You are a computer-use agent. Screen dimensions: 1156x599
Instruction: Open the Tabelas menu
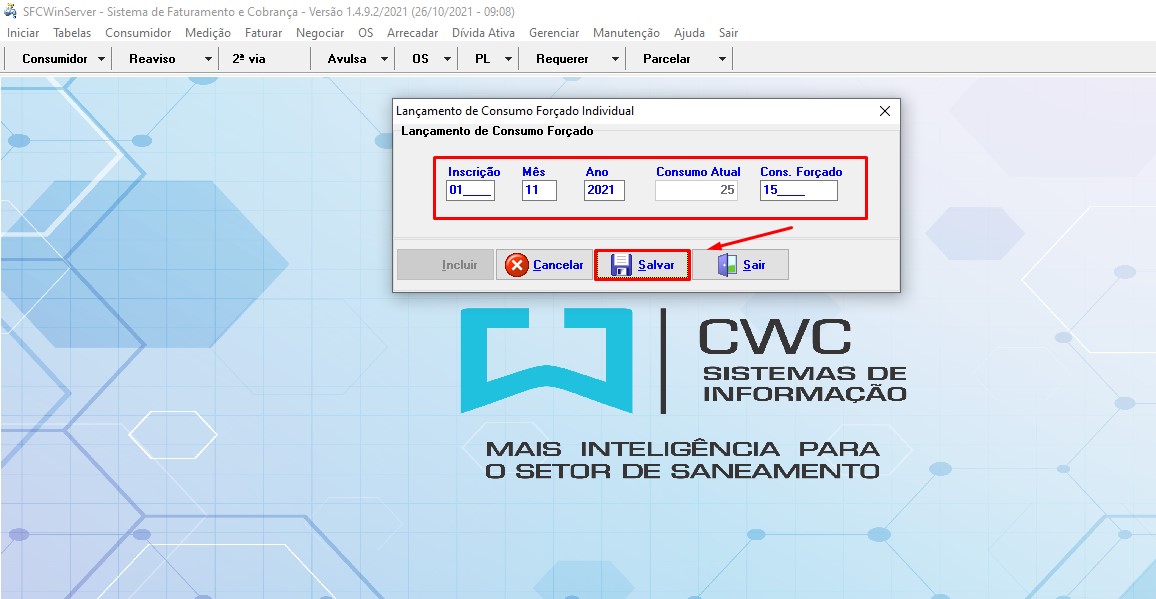[x=72, y=33]
